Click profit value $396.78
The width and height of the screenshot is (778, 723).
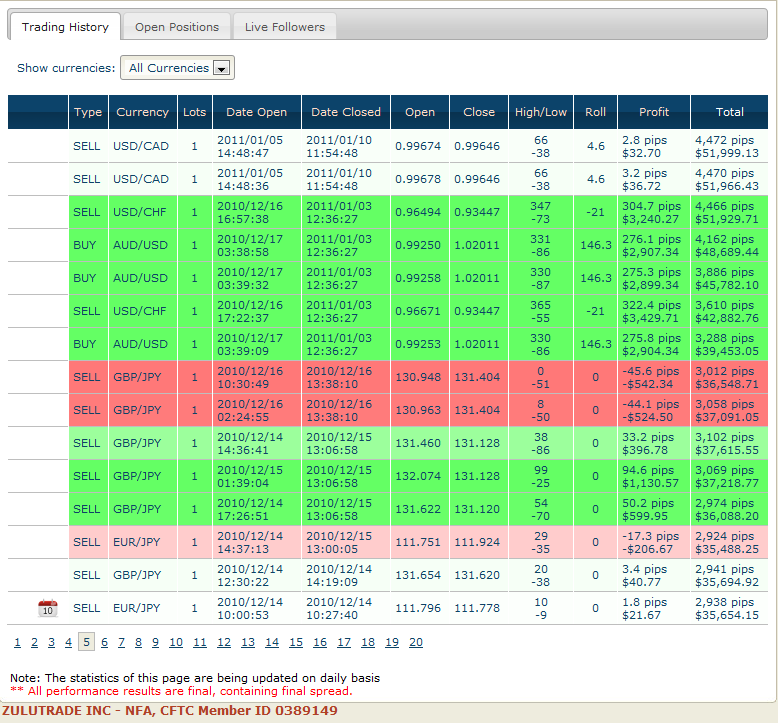tap(645, 450)
